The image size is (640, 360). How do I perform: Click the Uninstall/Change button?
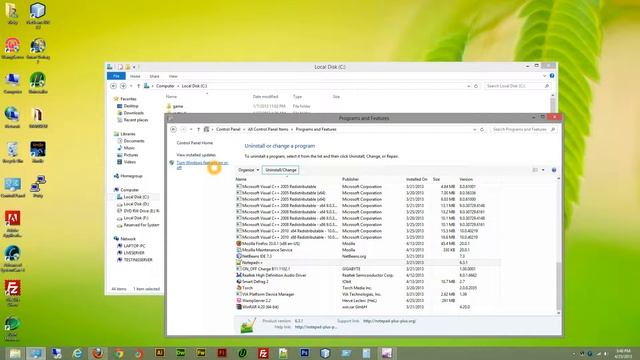(280, 170)
